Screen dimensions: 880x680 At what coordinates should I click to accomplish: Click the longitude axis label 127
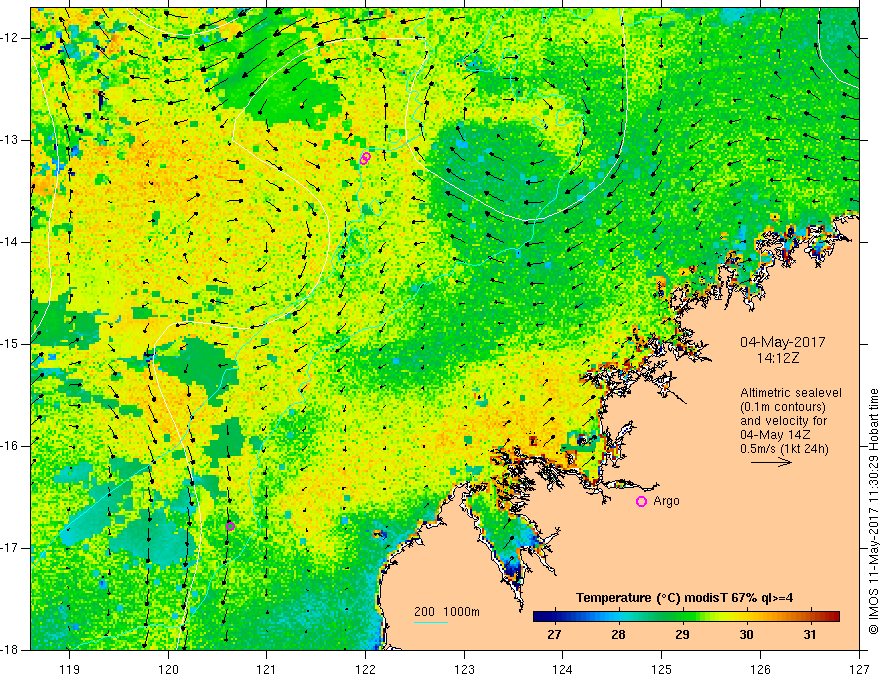click(859, 669)
